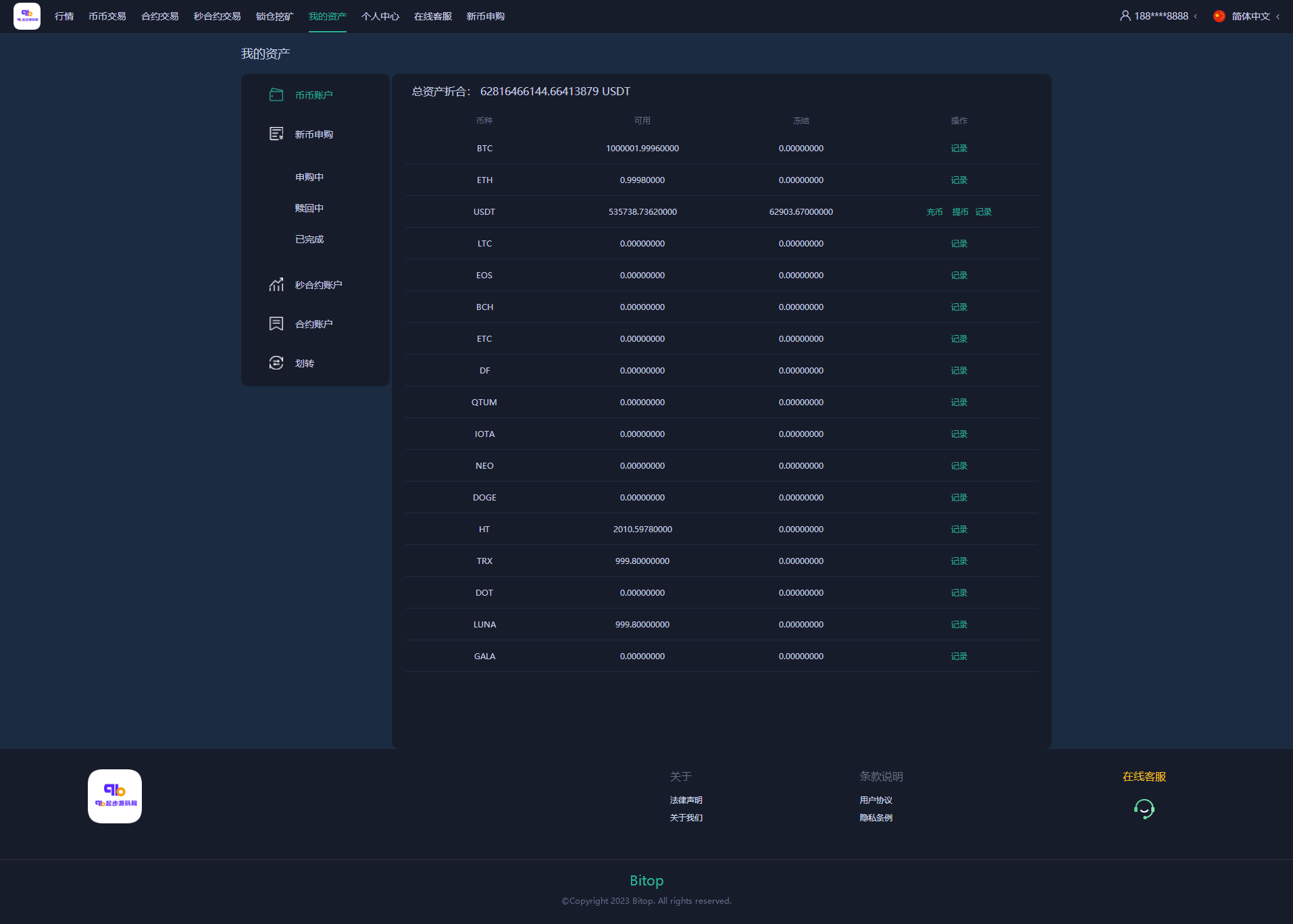Select 赎回中 sidebar sub-item
Image resolution: width=1293 pixels, height=924 pixels.
click(309, 208)
